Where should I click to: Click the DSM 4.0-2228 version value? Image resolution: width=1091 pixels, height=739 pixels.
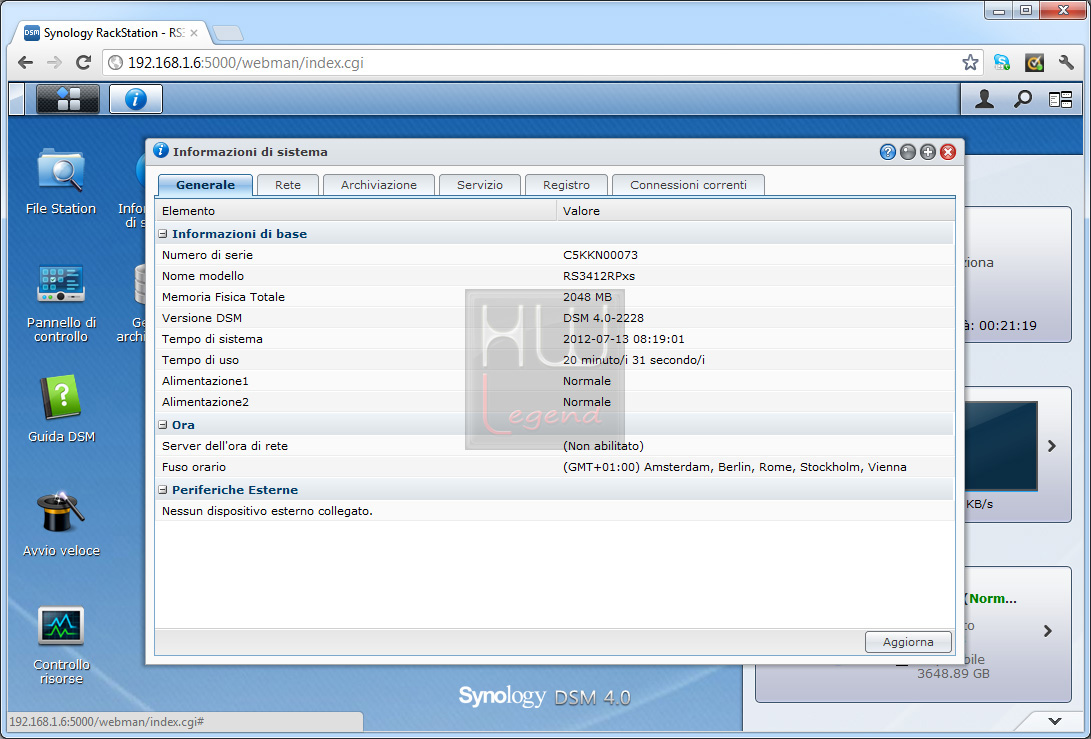click(603, 318)
